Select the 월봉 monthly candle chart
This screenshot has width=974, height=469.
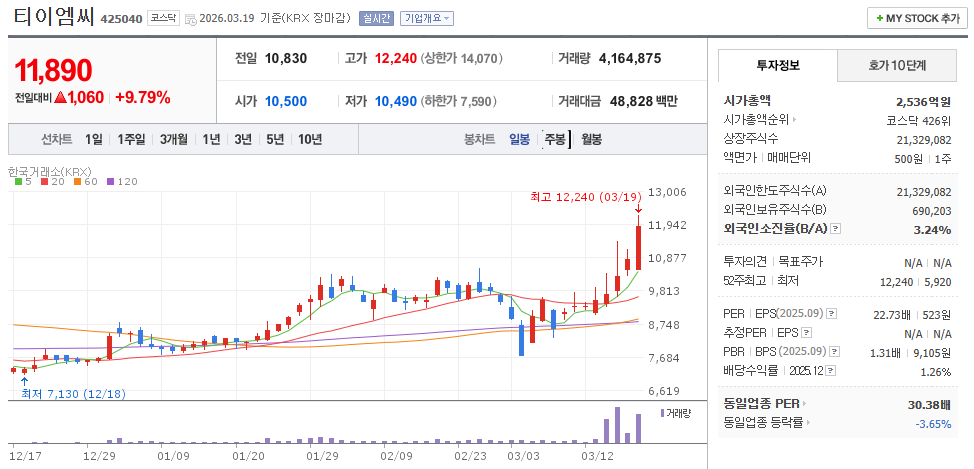591,139
